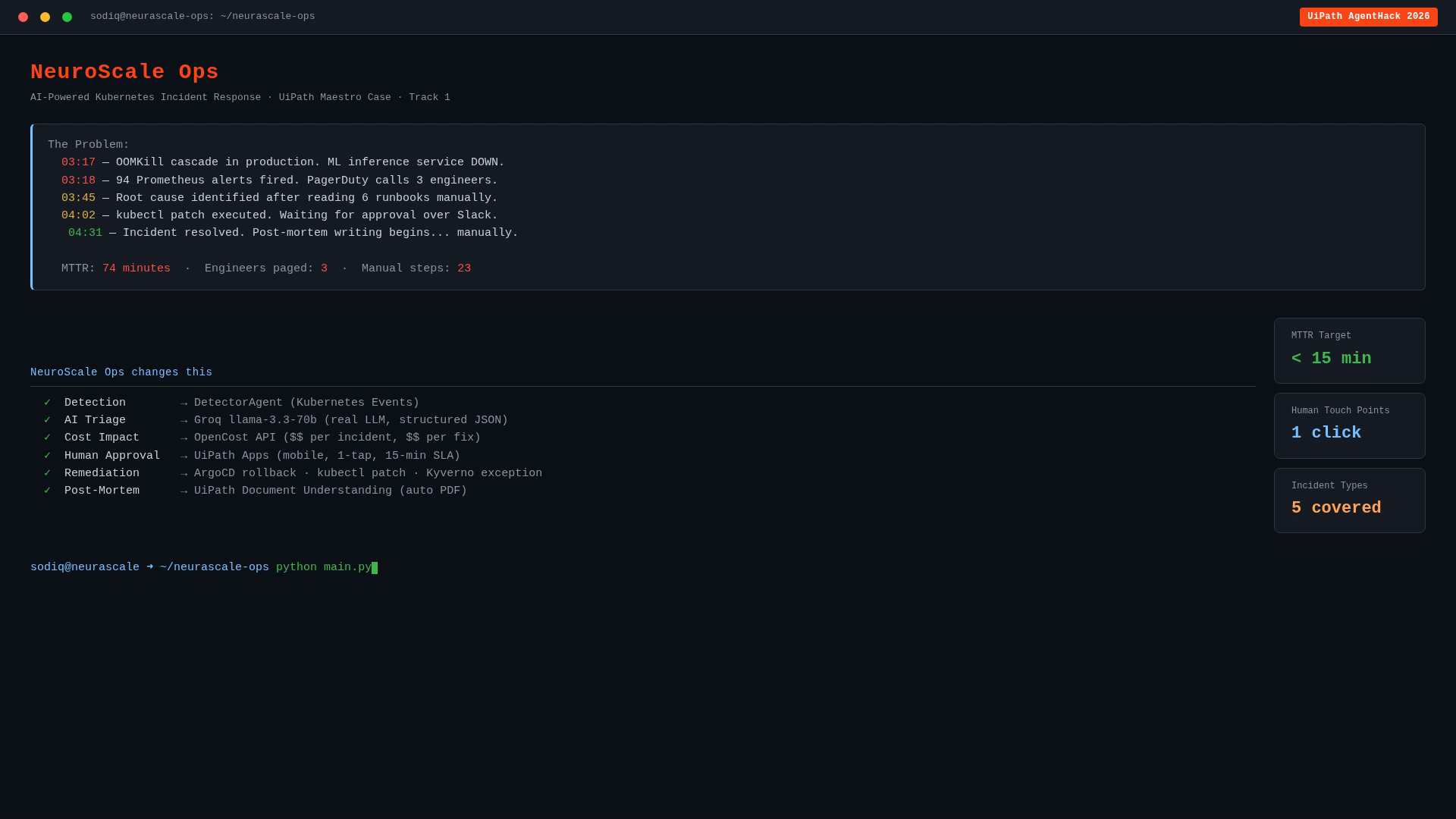1456x819 pixels.
Task: Open the MTTR Target card
Action: pyautogui.click(x=1350, y=350)
